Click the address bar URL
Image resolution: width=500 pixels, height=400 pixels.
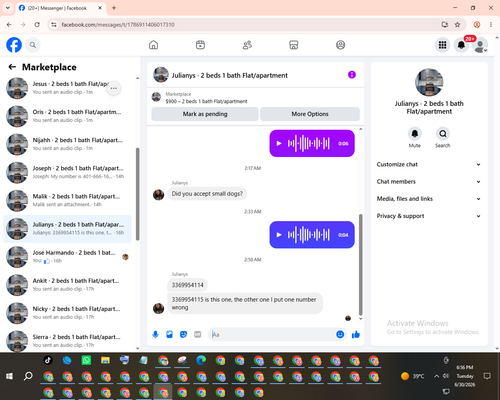118,25
